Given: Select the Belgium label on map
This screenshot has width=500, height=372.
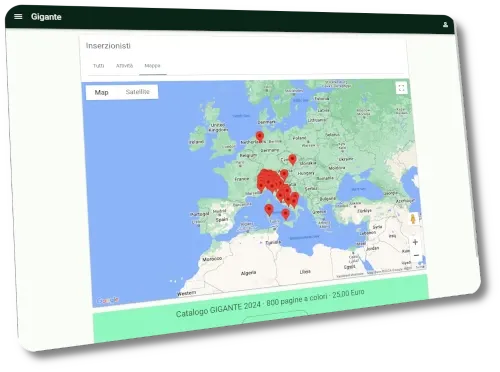Looking at the screenshot, I should [x=248, y=156].
